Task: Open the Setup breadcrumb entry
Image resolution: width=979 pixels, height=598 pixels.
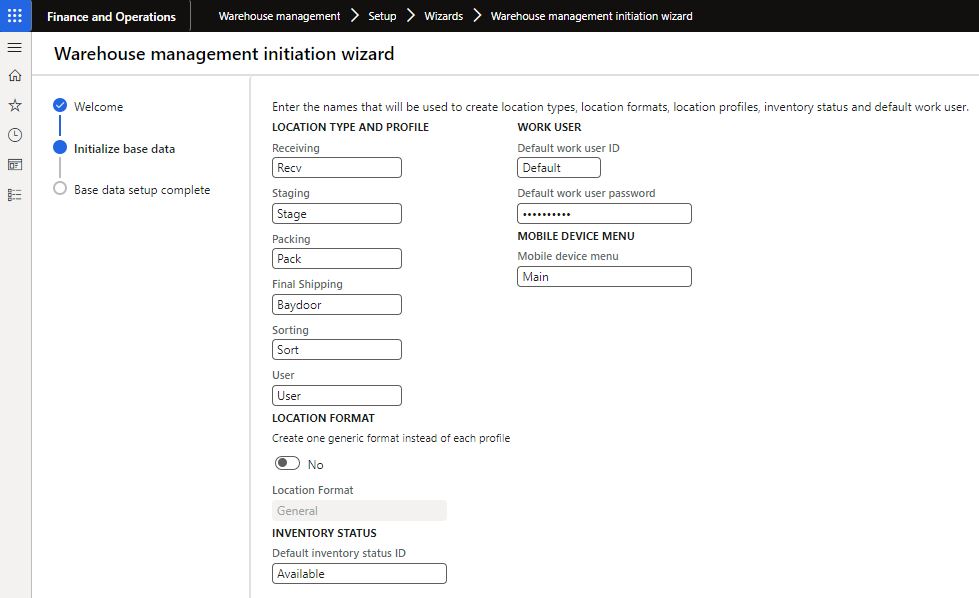Action: click(x=382, y=15)
